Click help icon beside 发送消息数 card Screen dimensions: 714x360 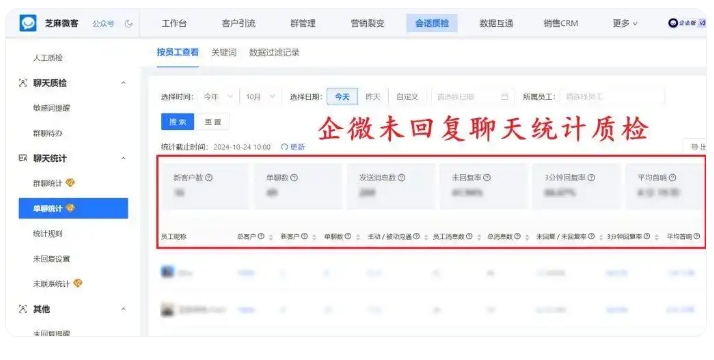[401, 177]
